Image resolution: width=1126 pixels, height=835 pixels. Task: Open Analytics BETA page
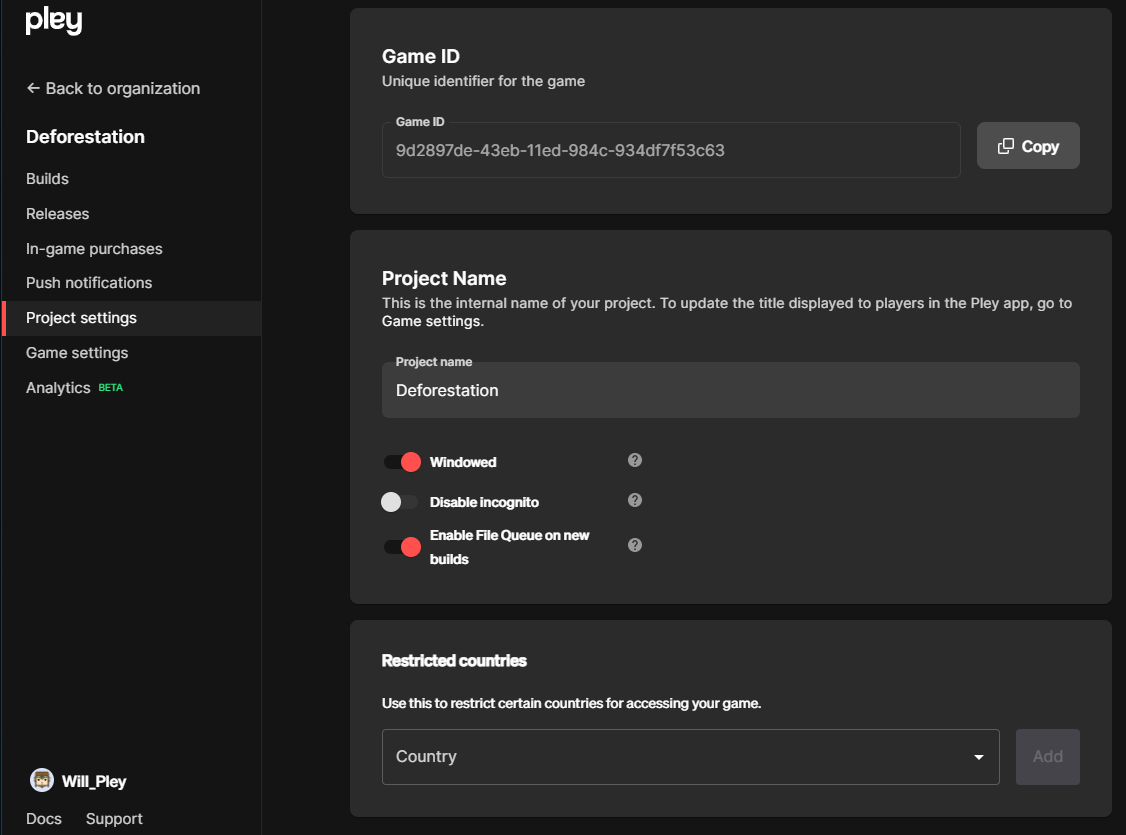click(x=75, y=388)
